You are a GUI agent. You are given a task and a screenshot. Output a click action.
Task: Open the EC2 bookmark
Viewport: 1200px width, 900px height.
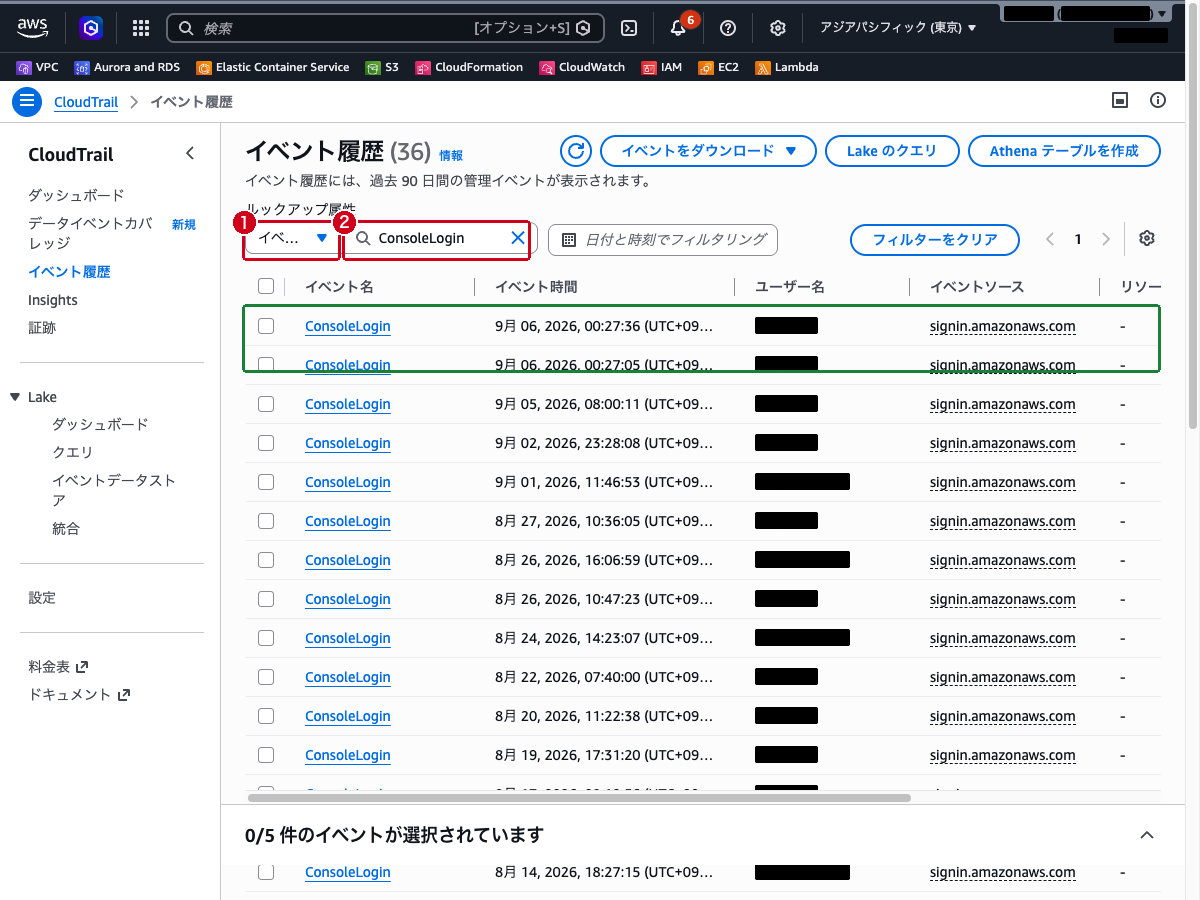[x=719, y=67]
